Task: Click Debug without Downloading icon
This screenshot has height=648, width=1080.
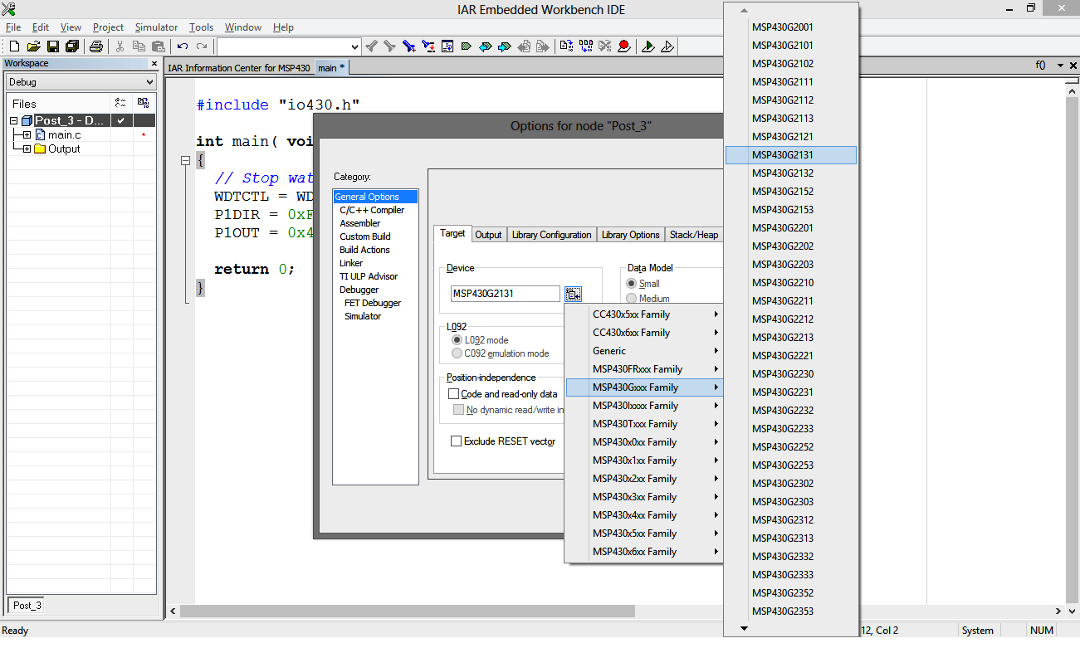Action: click(x=667, y=47)
